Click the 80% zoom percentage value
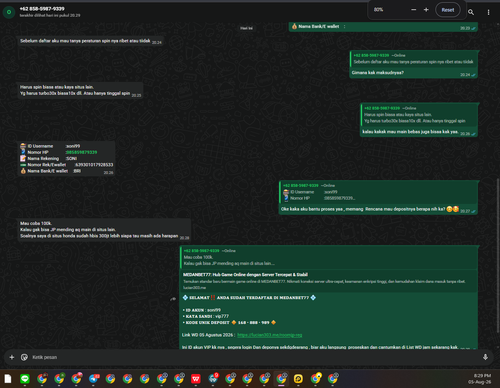 [378, 10]
